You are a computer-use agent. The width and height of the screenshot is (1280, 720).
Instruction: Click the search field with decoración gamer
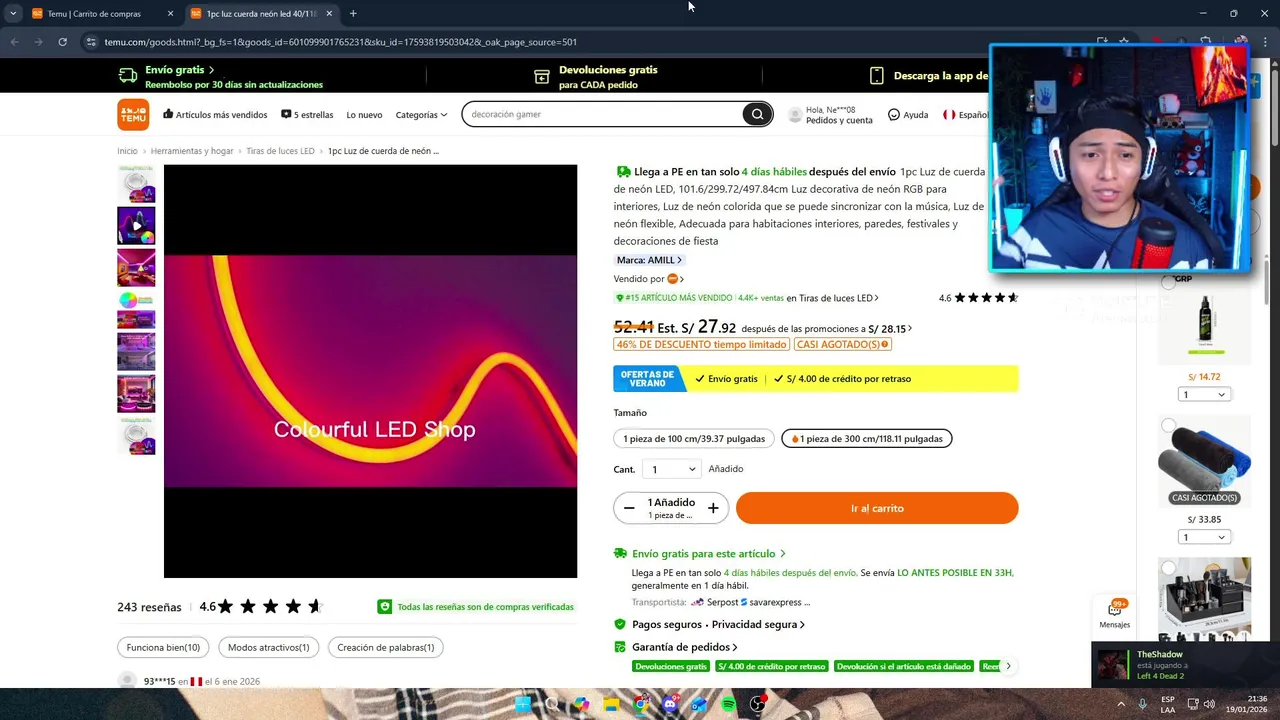[604, 114]
